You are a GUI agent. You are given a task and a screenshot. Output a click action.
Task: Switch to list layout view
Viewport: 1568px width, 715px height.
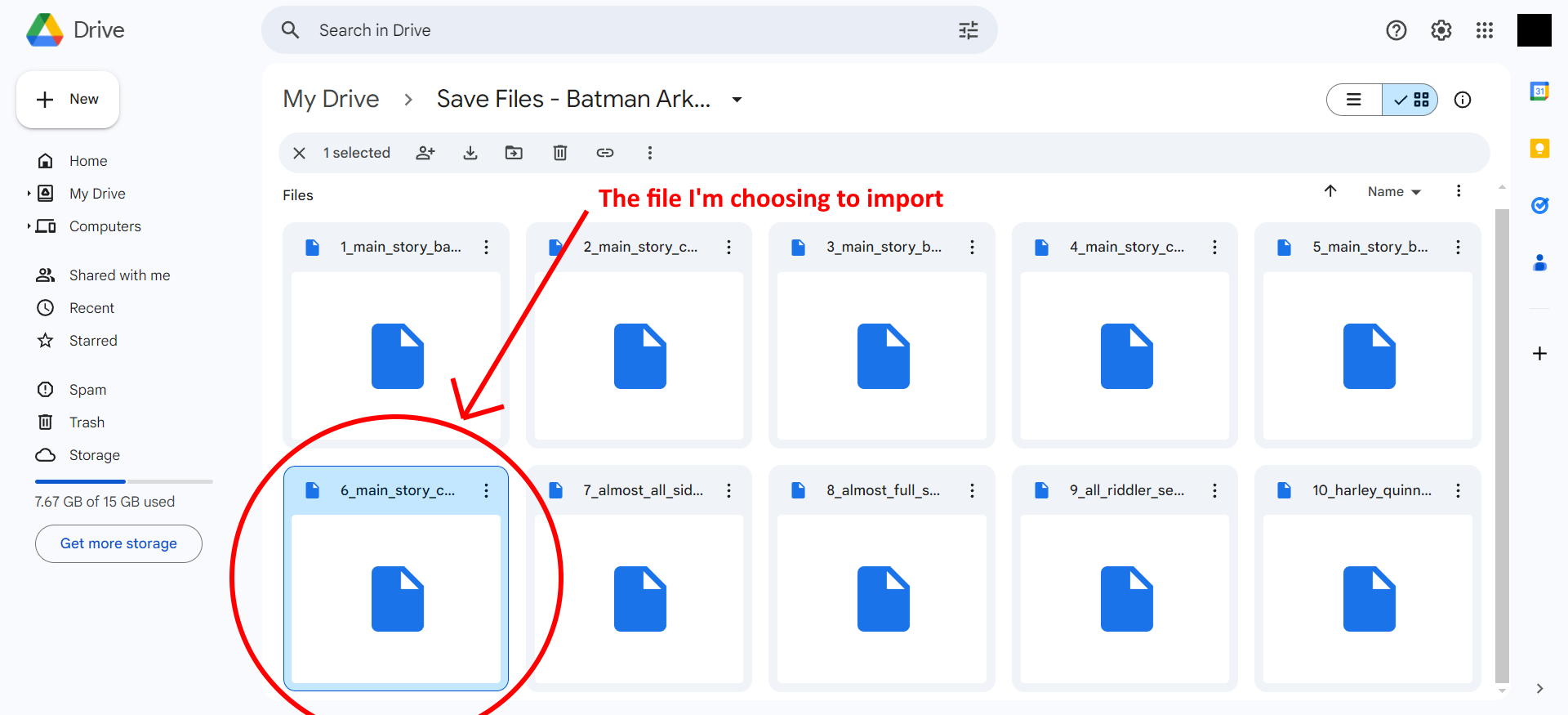tap(1354, 100)
